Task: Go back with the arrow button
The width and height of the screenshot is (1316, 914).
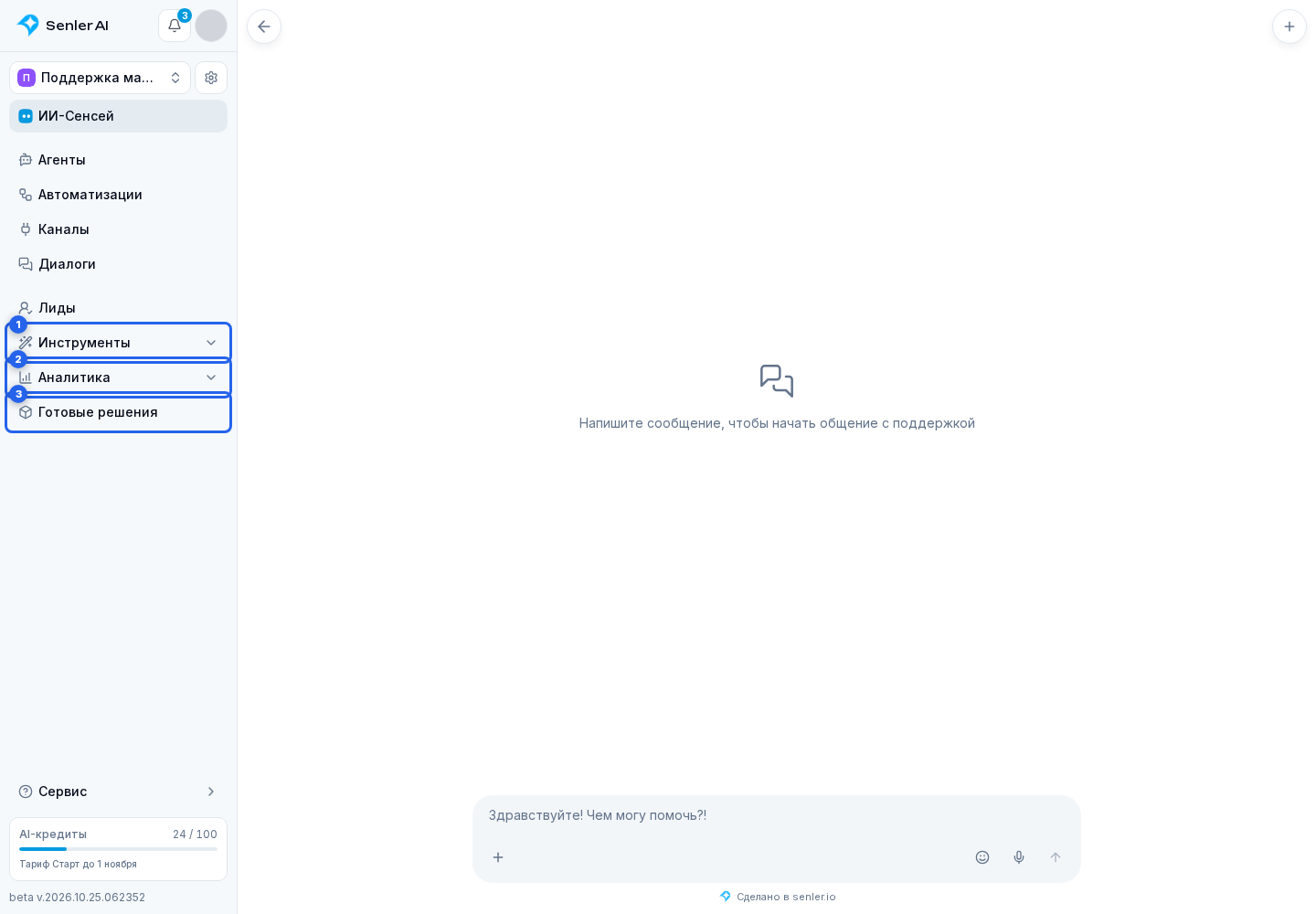Action: click(x=264, y=27)
